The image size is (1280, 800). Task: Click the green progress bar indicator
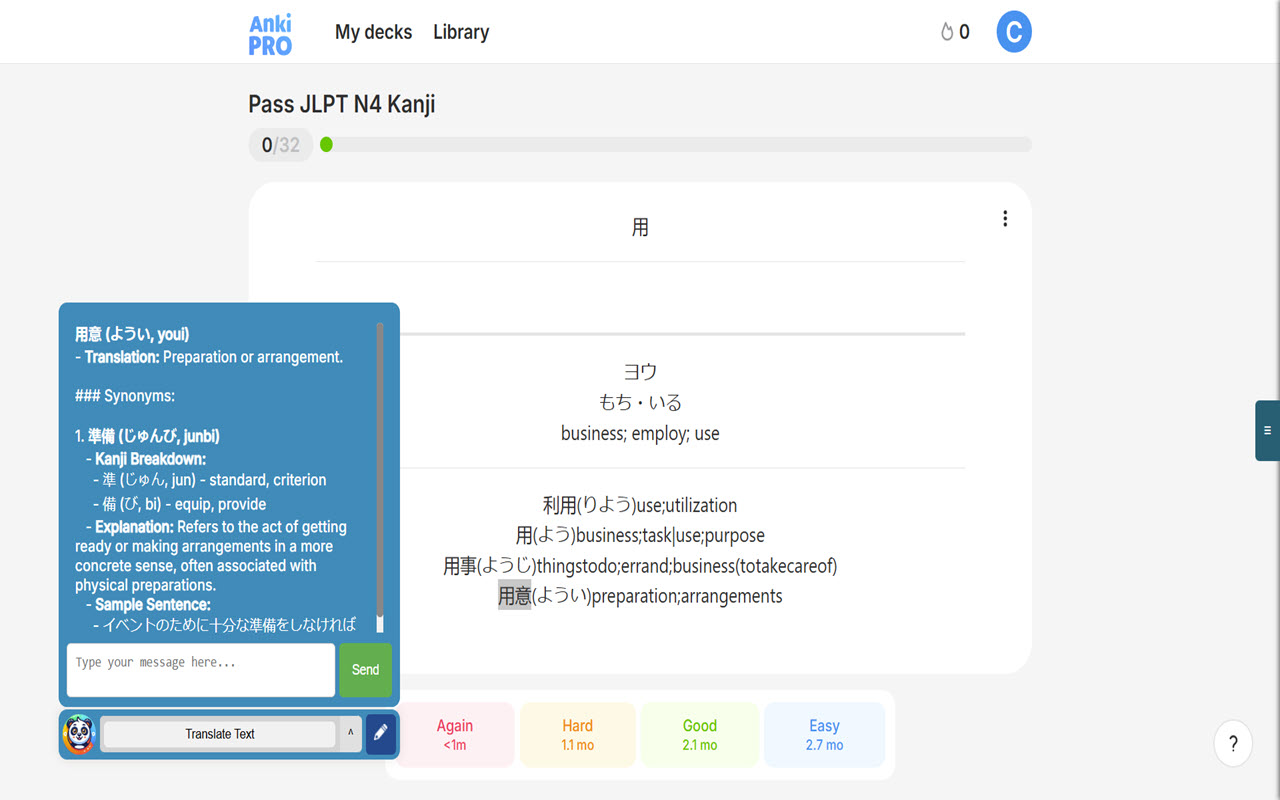pyautogui.click(x=326, y=144)
